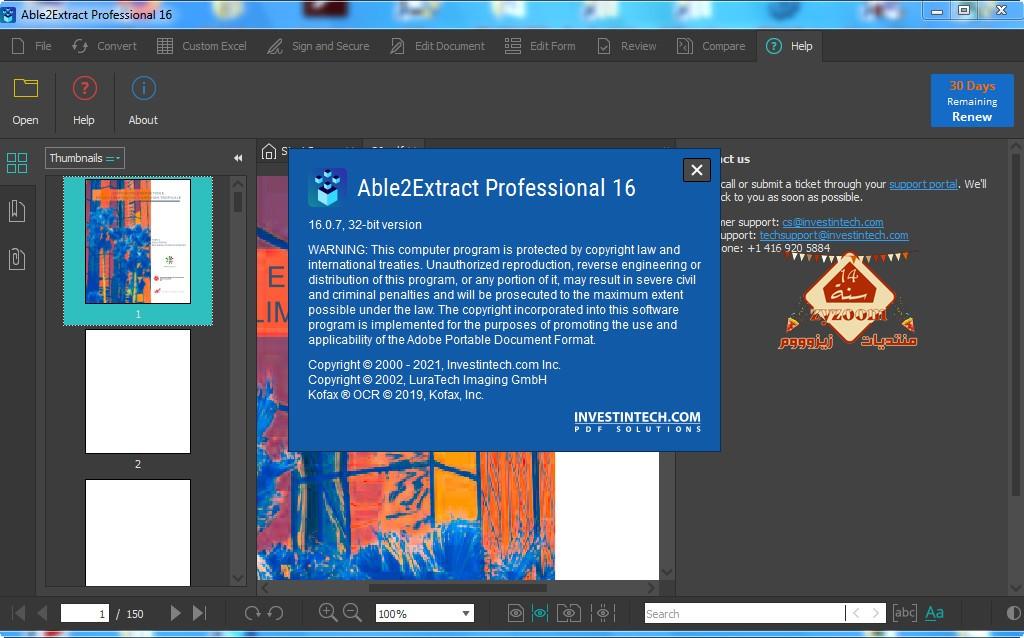
Task: Click the 'Copyright © 2002, LuraTech Imaging GmbH' line
Action: (428, 379)
